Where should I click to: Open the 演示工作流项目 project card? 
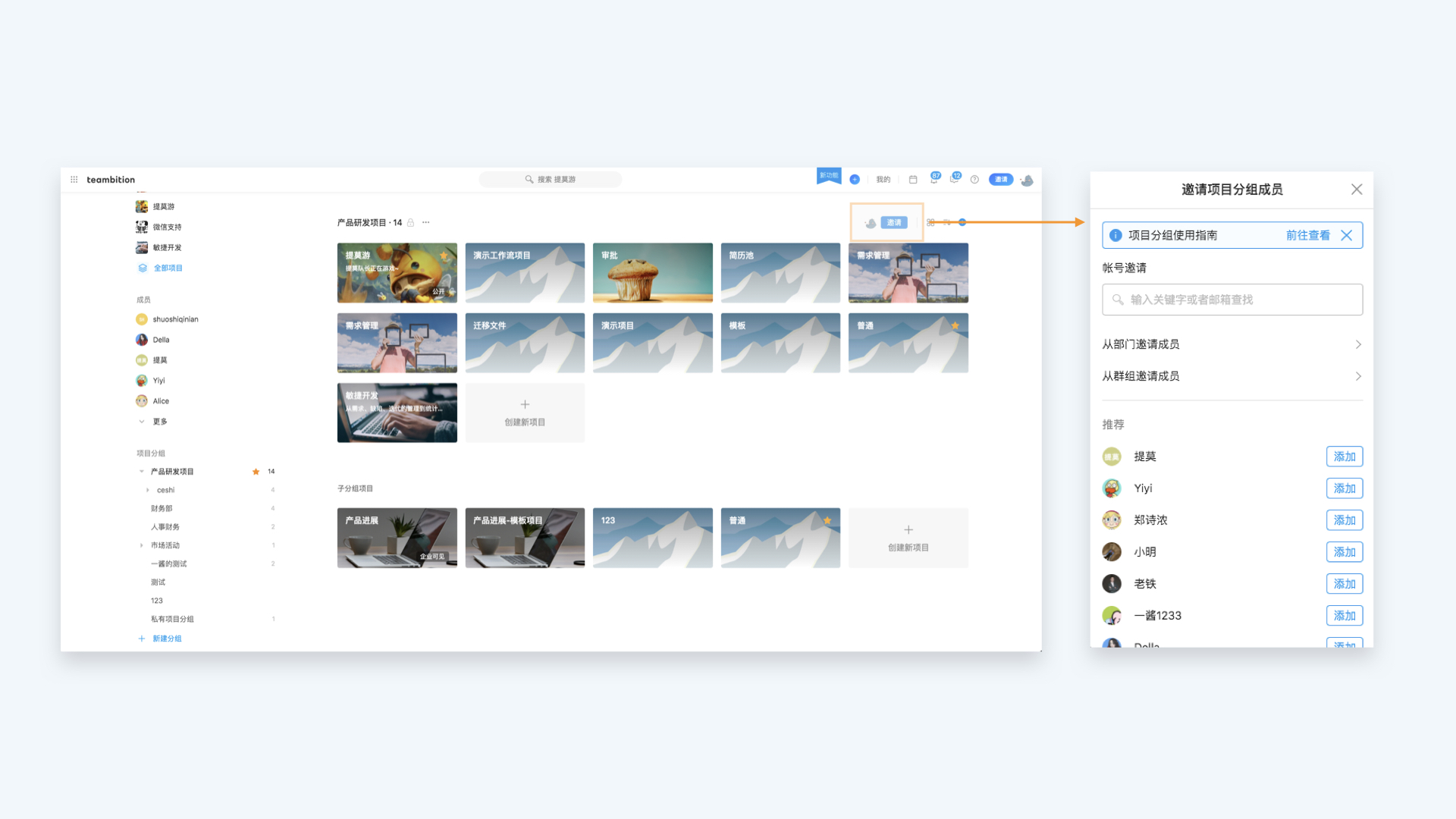click(525, 273)
